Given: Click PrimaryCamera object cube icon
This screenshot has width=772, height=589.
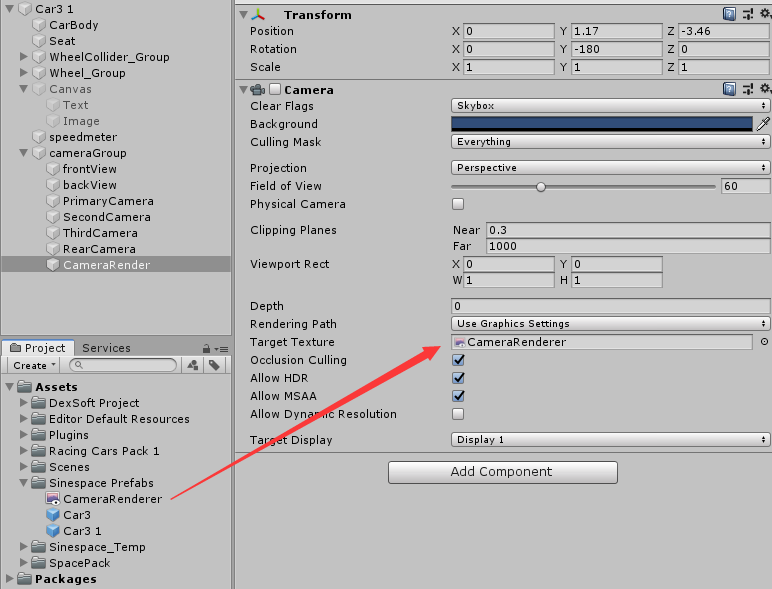Looking at the screenshot, I should (53, 201).
